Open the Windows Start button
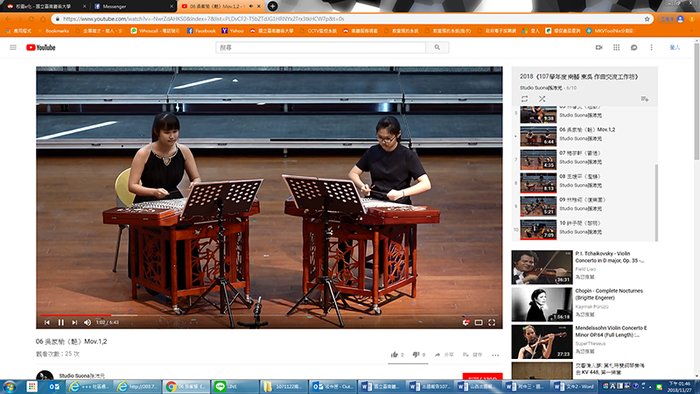The width and height of the screenshot is (700, 394). [x=9, y=386]
